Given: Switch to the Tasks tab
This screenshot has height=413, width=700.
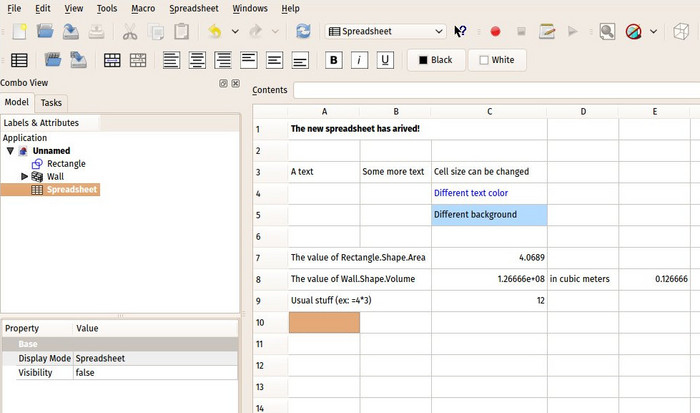Looking at the screenshot, I should [x=51, y=102].
